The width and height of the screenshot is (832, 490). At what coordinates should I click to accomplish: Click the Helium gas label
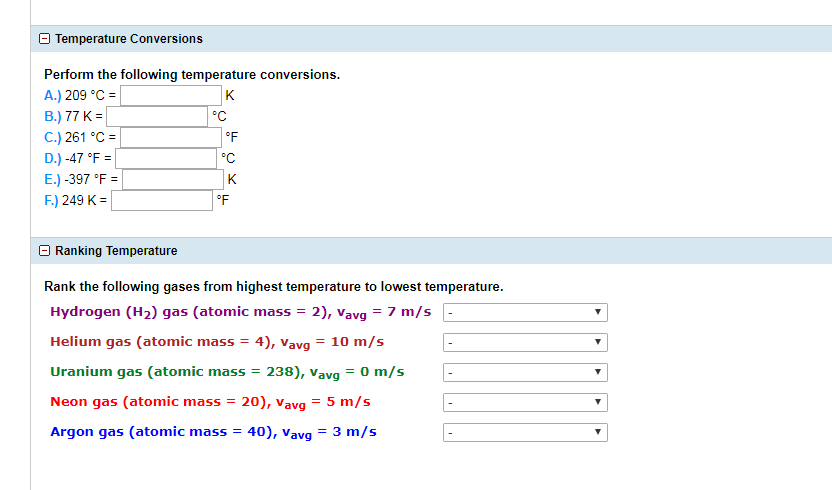(x=217, y=342)
